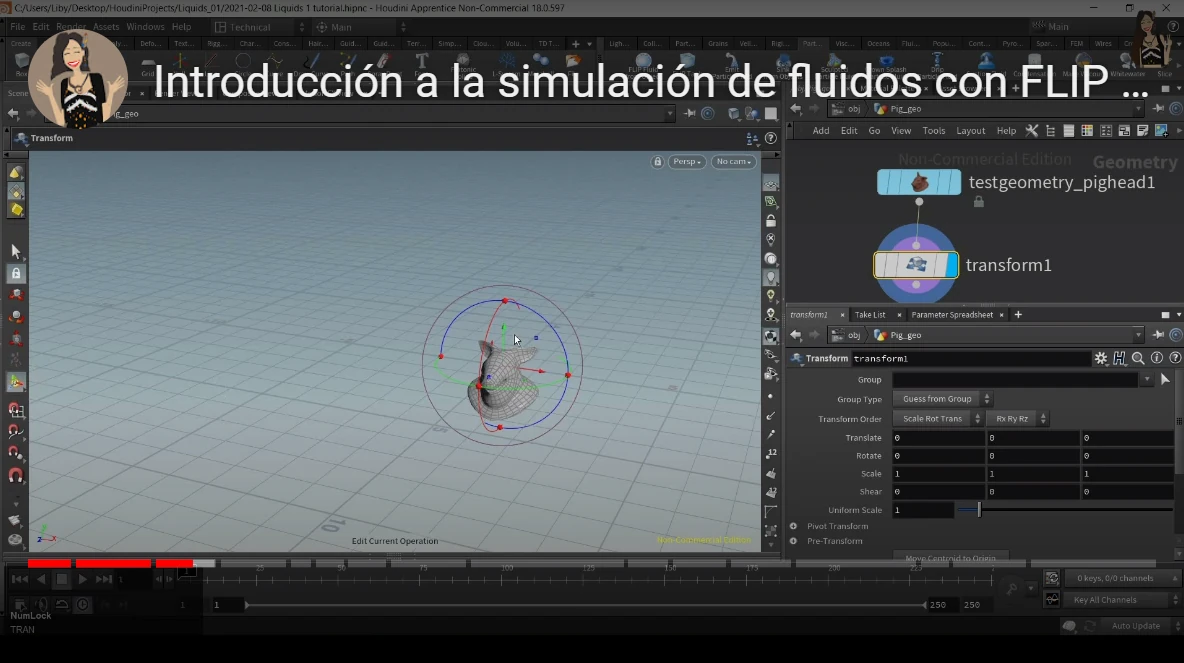The image size is (1184, 663).
Task: Open the Layout menu in network editor
Action: [x=970, y=131]
